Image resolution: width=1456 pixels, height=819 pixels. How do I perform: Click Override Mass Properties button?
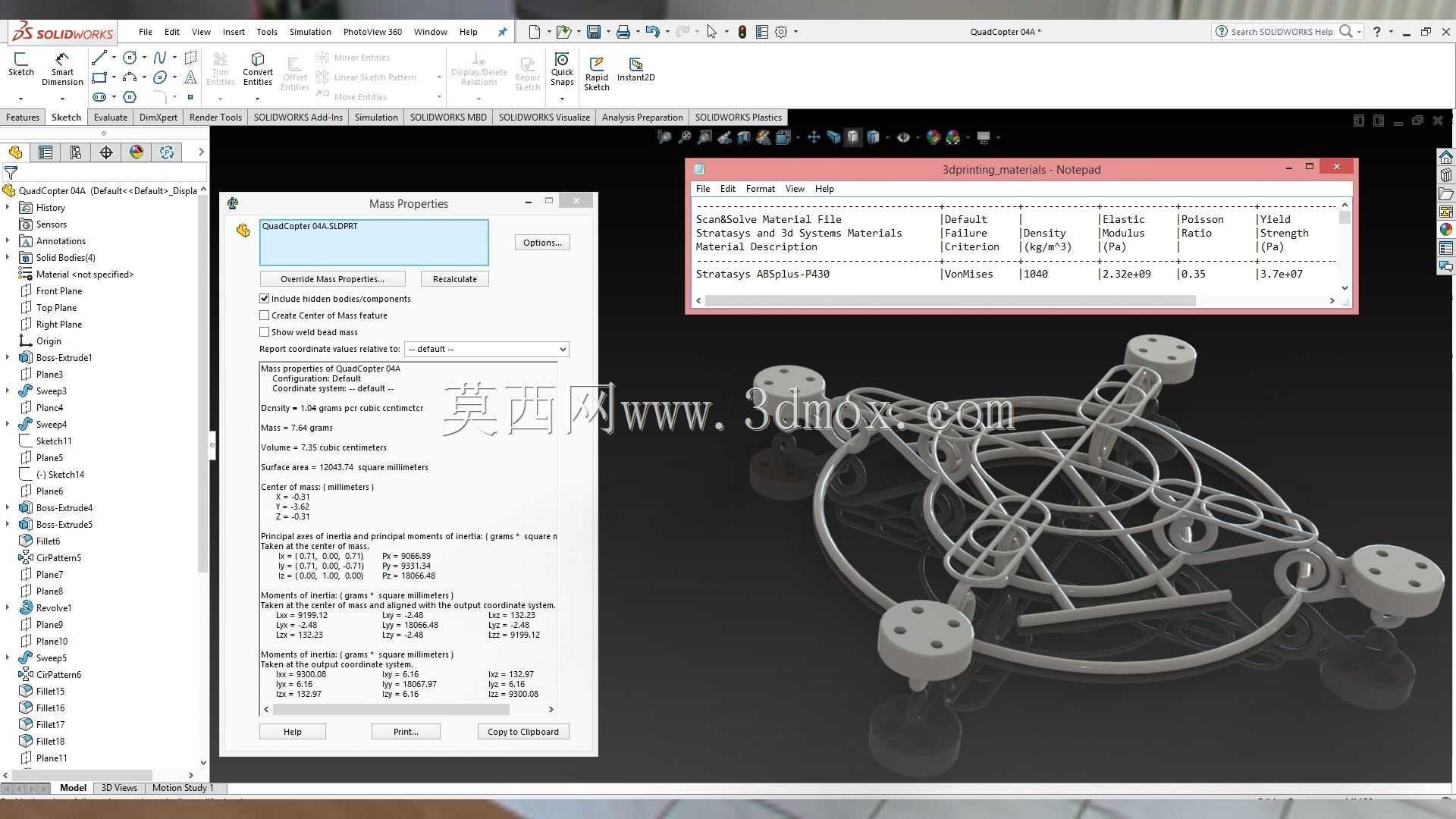pyautogui.click(x=332, y=279)
